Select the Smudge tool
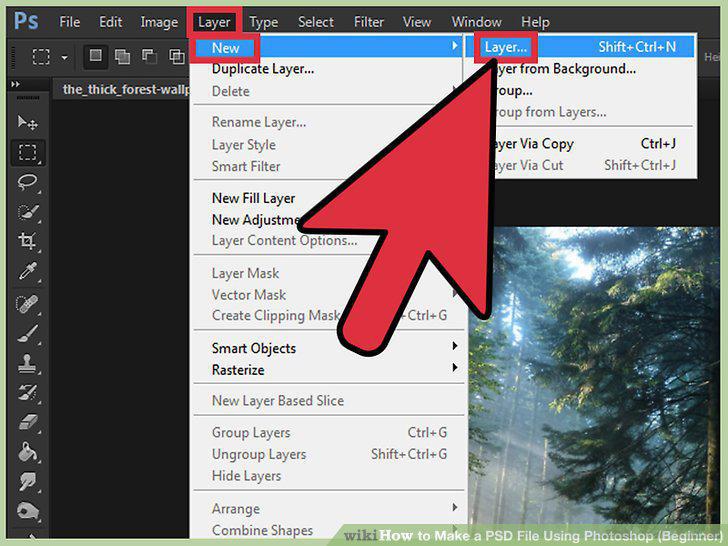 click(27, 481)
